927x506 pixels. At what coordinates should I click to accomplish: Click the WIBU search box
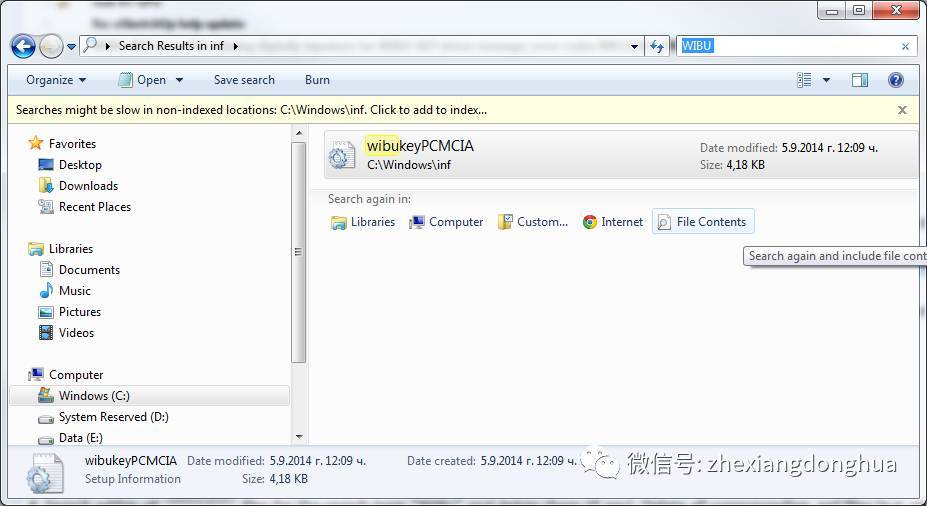coord(794,46)
